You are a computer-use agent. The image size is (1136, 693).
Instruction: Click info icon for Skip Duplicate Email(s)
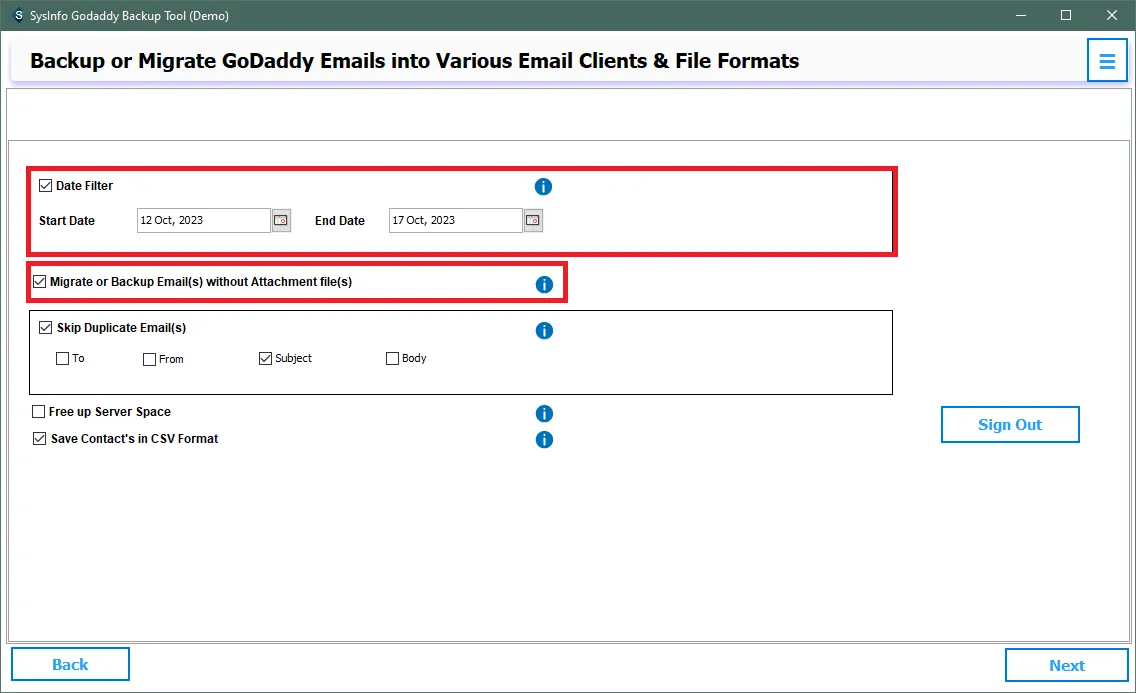pyautogui.click(x=544, y=331)
